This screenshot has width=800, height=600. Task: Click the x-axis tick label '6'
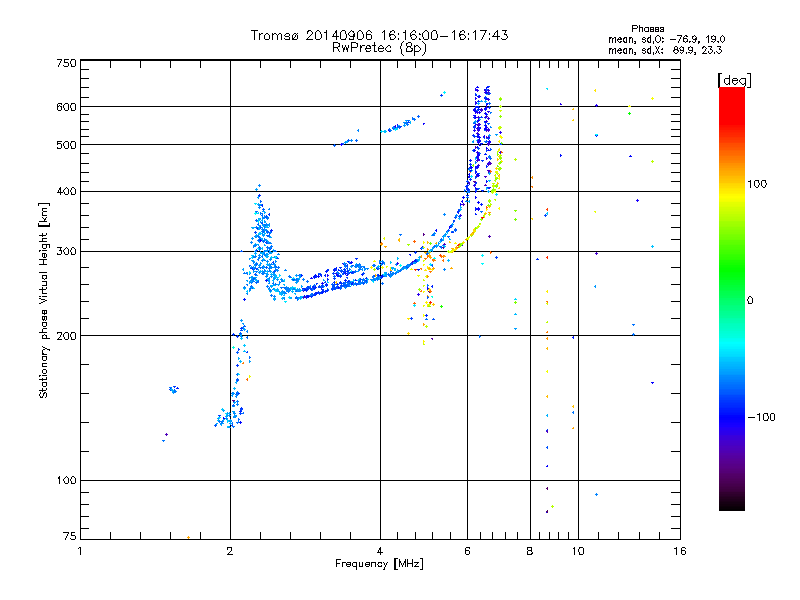click(x=467, y=551)
